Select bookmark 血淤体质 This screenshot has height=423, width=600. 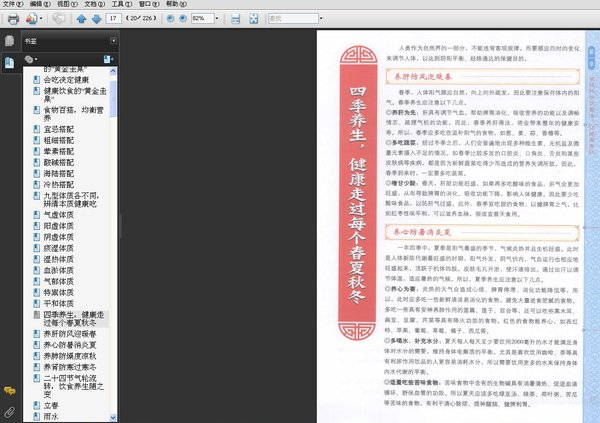point(59,270)
